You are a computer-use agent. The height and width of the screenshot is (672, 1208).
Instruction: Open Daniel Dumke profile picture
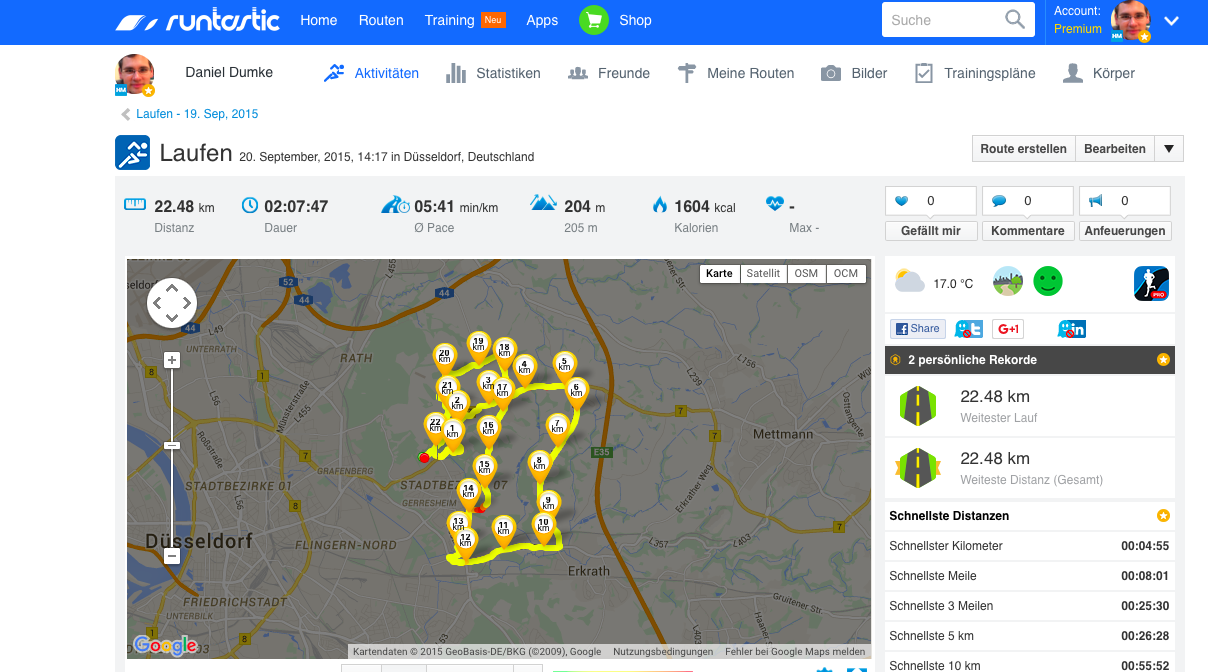pyautogui.click(x=135, y=74)
